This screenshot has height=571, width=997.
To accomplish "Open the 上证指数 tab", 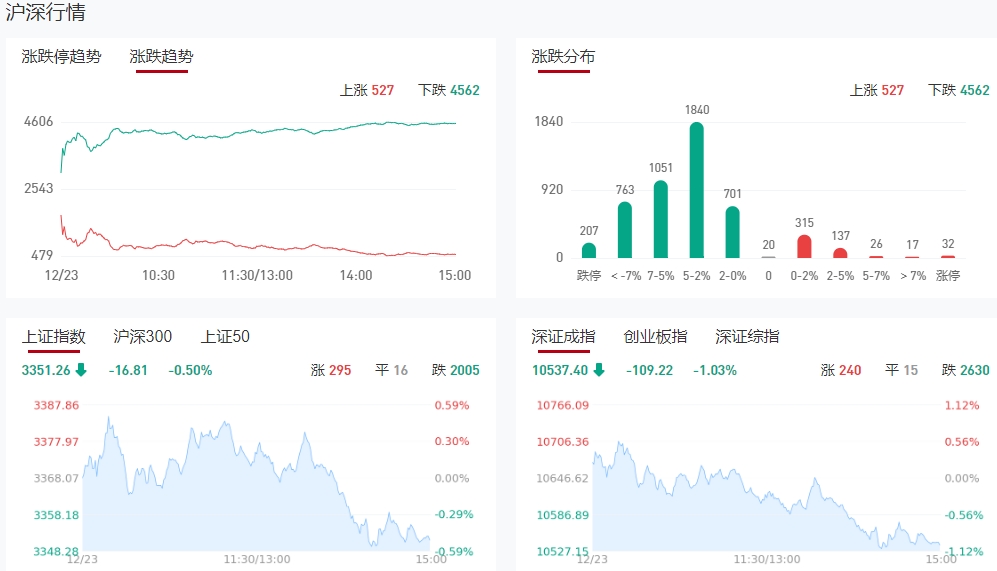I will coord(53,336).
